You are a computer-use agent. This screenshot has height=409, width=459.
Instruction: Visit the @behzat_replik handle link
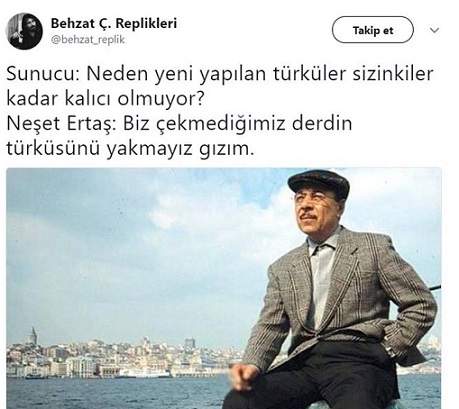(88, 40)
